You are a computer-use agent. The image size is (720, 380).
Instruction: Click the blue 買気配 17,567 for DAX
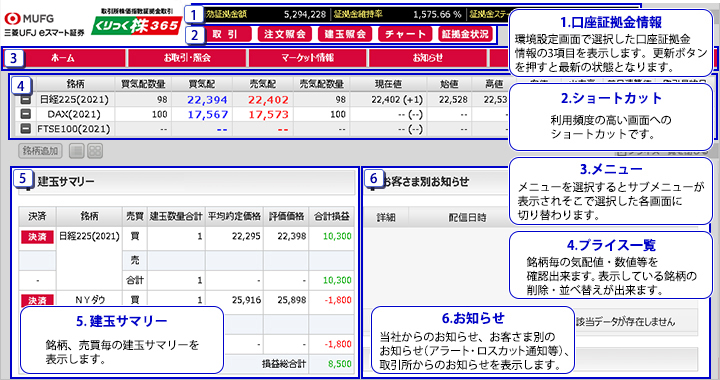pyautogui.click(x=208, y=114)
